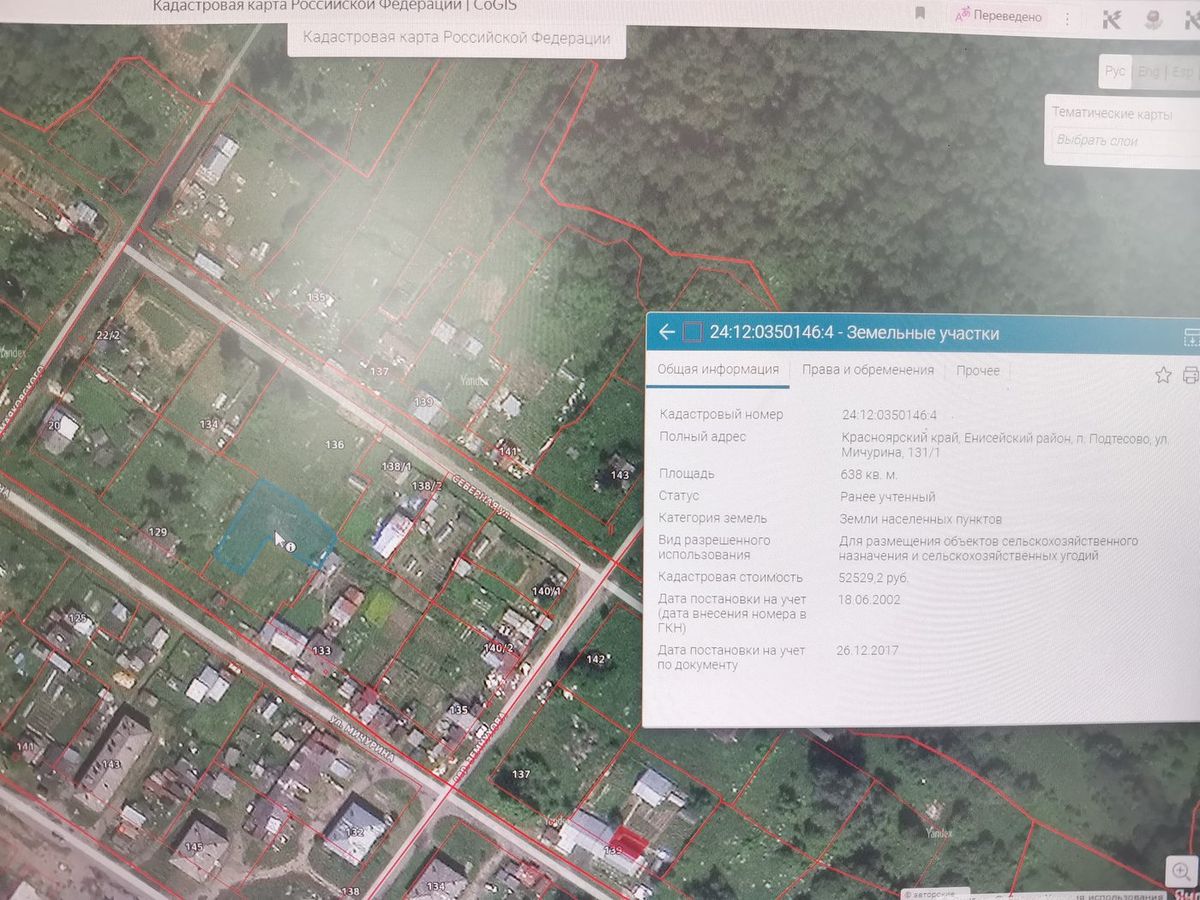This screenshot has height=900, width=1200.
Task: Click the Полный адрес field label
Action: pyautogui.click(x=703, y=437)
